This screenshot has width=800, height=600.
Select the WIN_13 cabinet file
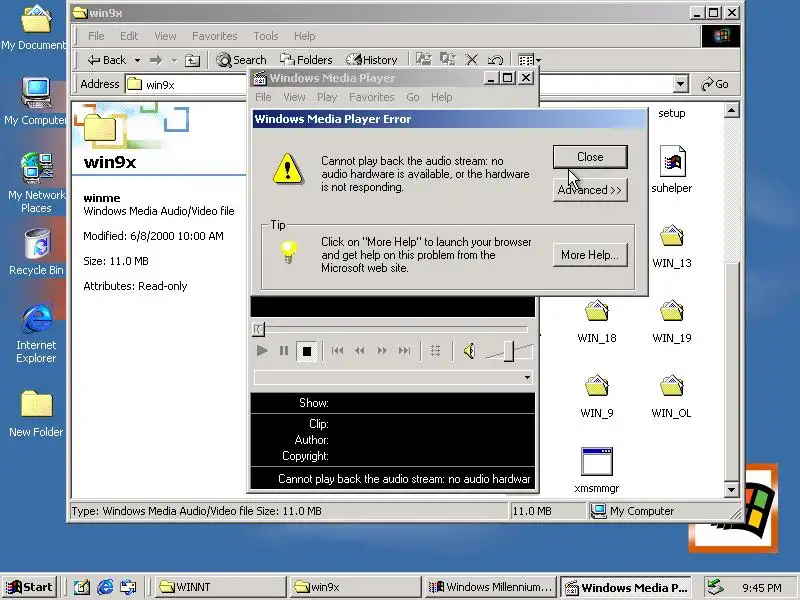coord(671,246)
